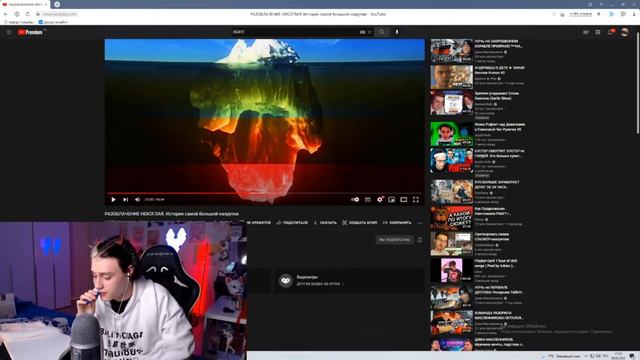Click the browser address bar URL
The width and height of the screenshot is (640, 360).
(60, 14)
